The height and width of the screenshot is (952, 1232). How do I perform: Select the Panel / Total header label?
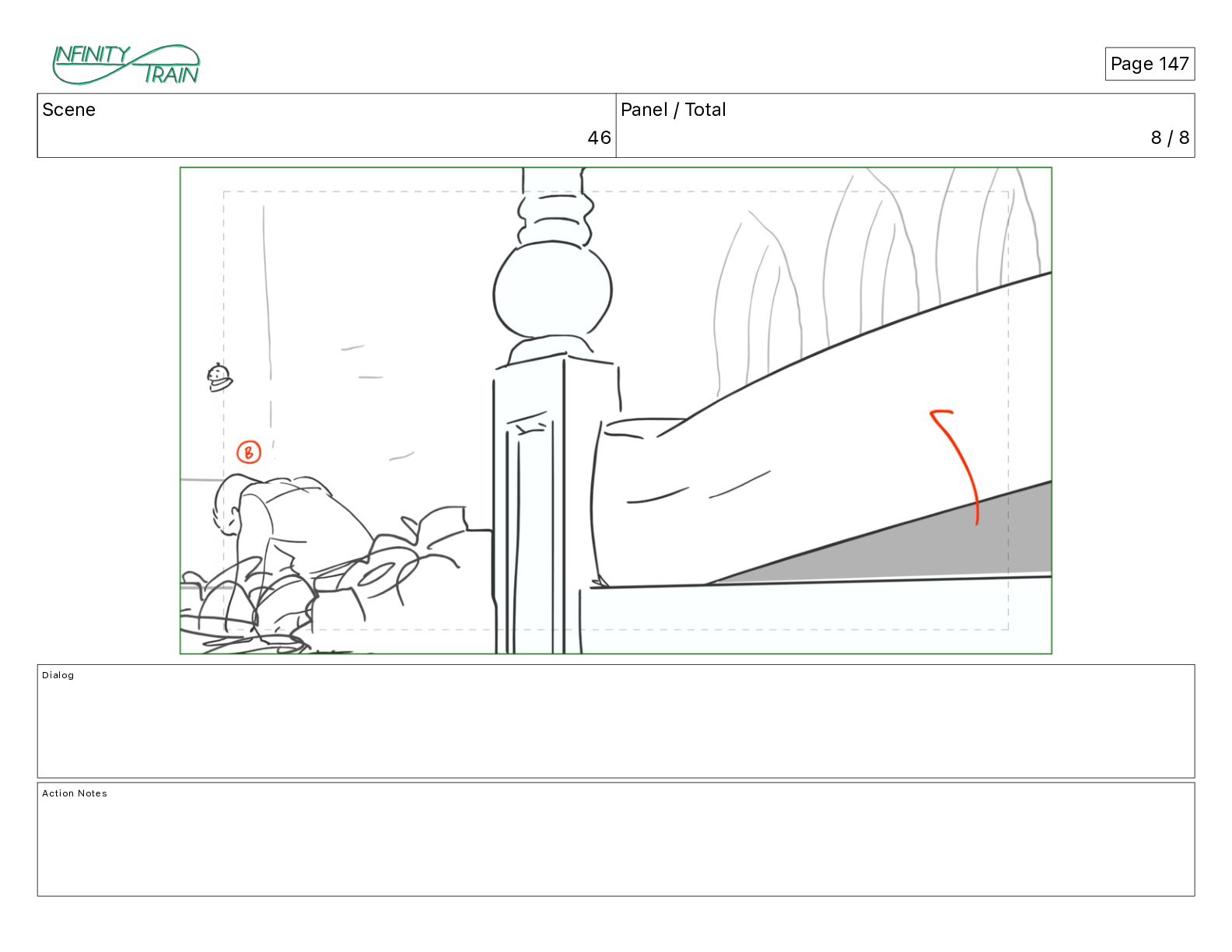(673, 110)
